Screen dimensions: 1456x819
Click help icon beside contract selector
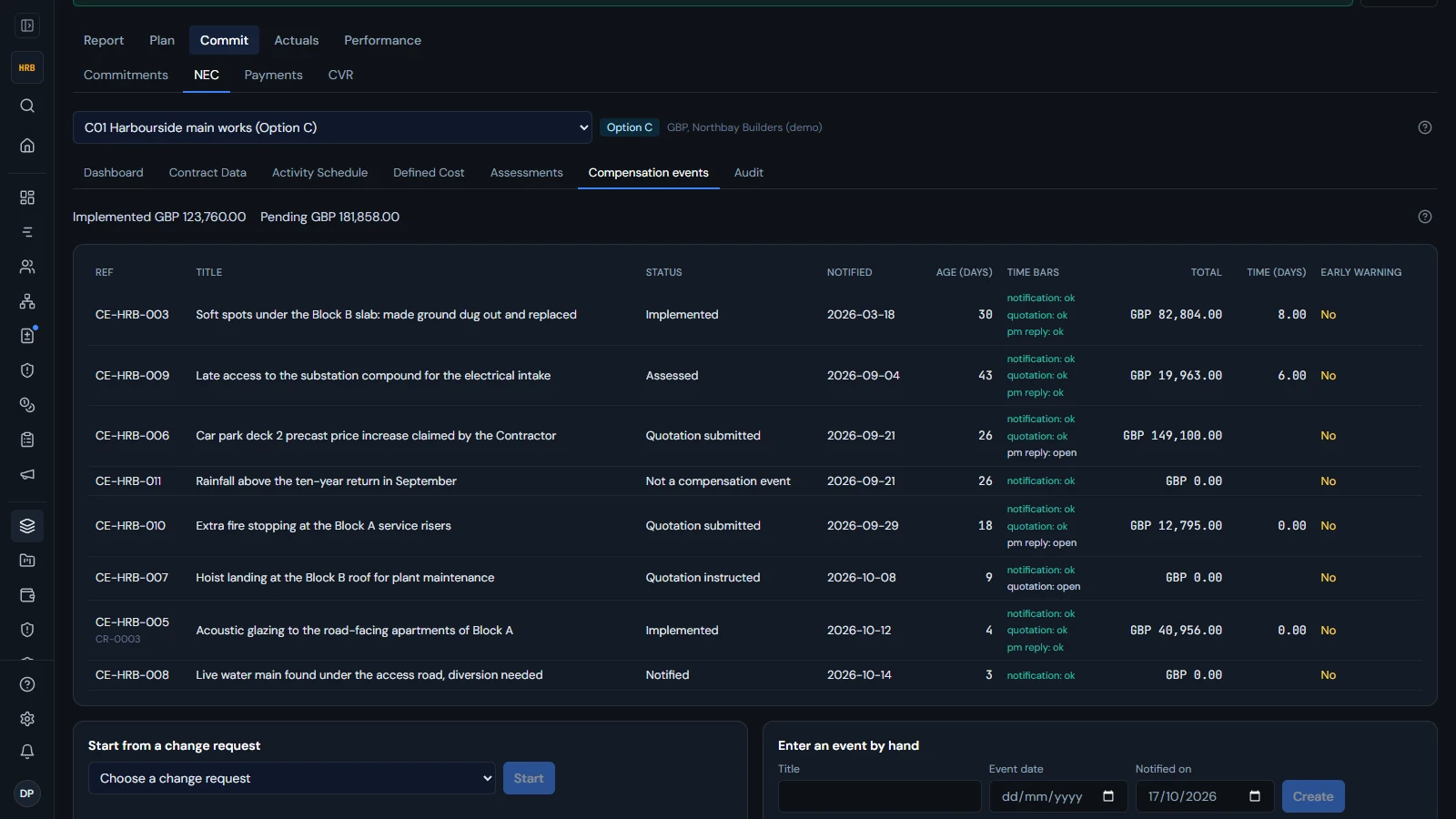(x=1425, y=127)
